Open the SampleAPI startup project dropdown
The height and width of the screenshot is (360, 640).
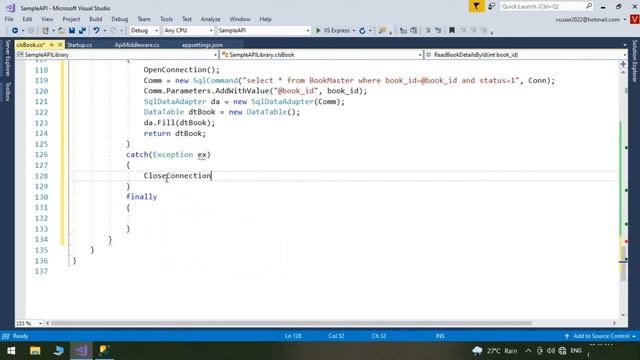[264, 31]
